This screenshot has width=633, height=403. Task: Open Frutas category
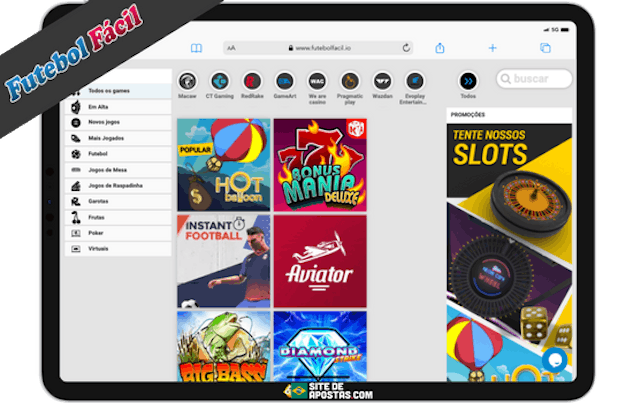pyautogui.click(x=118, y=217)
